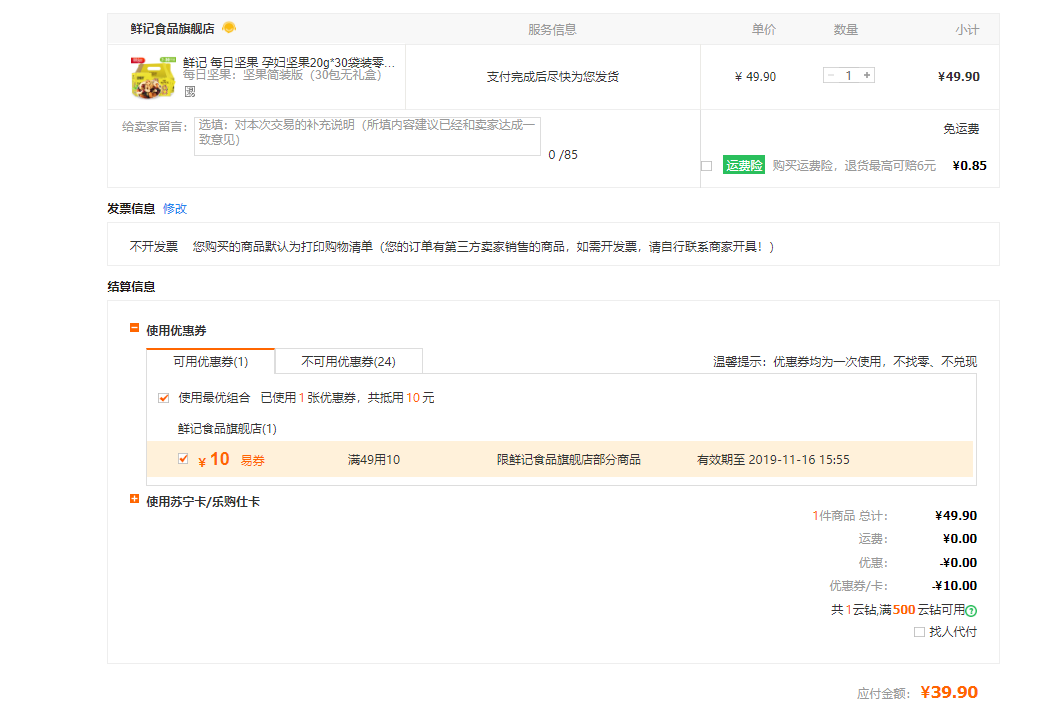Click the 每日坚果：坚果简装版 variant text
The width and height of the screenshot is (1059, 704).
tap(282, 74)
